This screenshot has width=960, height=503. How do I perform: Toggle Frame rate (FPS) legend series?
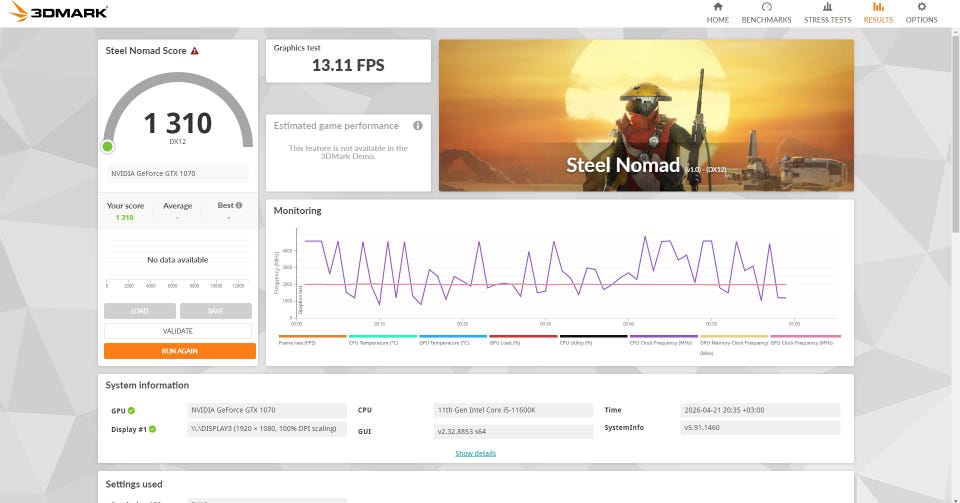coord(312,340)
